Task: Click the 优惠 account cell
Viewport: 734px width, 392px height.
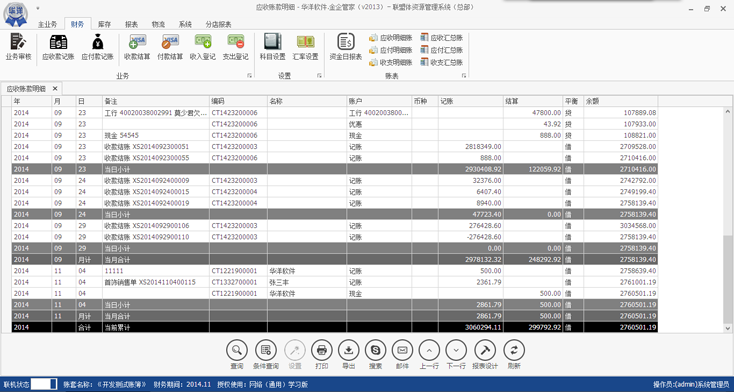Action: [x=379, y=124]
